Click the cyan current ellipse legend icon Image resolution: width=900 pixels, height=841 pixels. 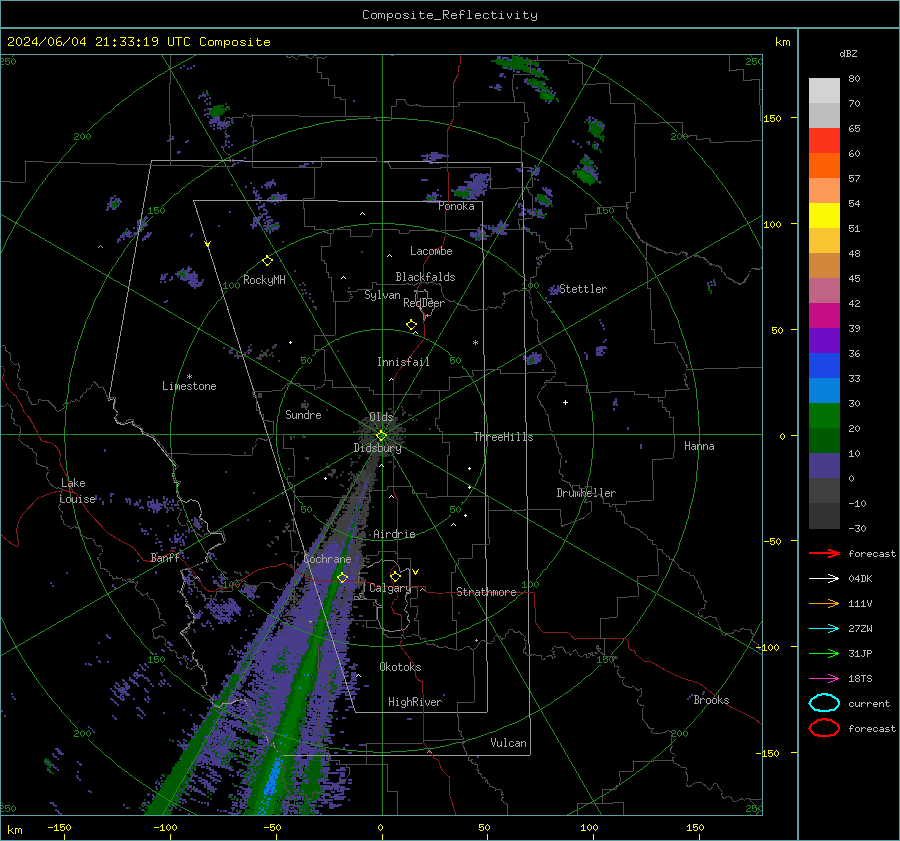point(824,703)
